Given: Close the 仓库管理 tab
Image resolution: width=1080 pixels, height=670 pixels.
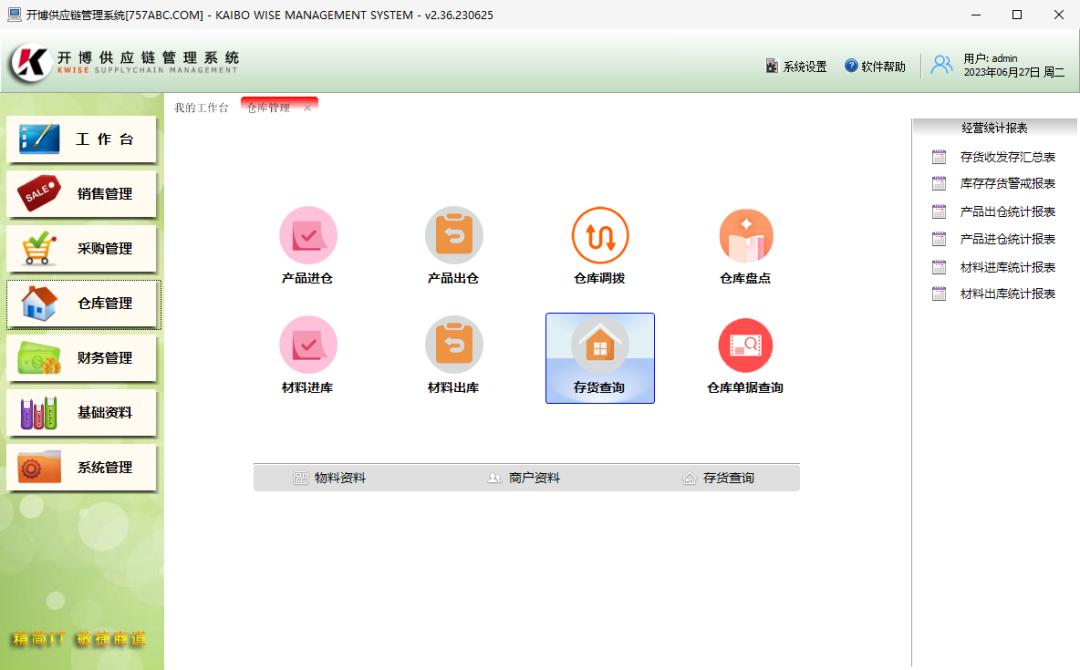Looking at the screenshot, I should click(x=308, y=108).
